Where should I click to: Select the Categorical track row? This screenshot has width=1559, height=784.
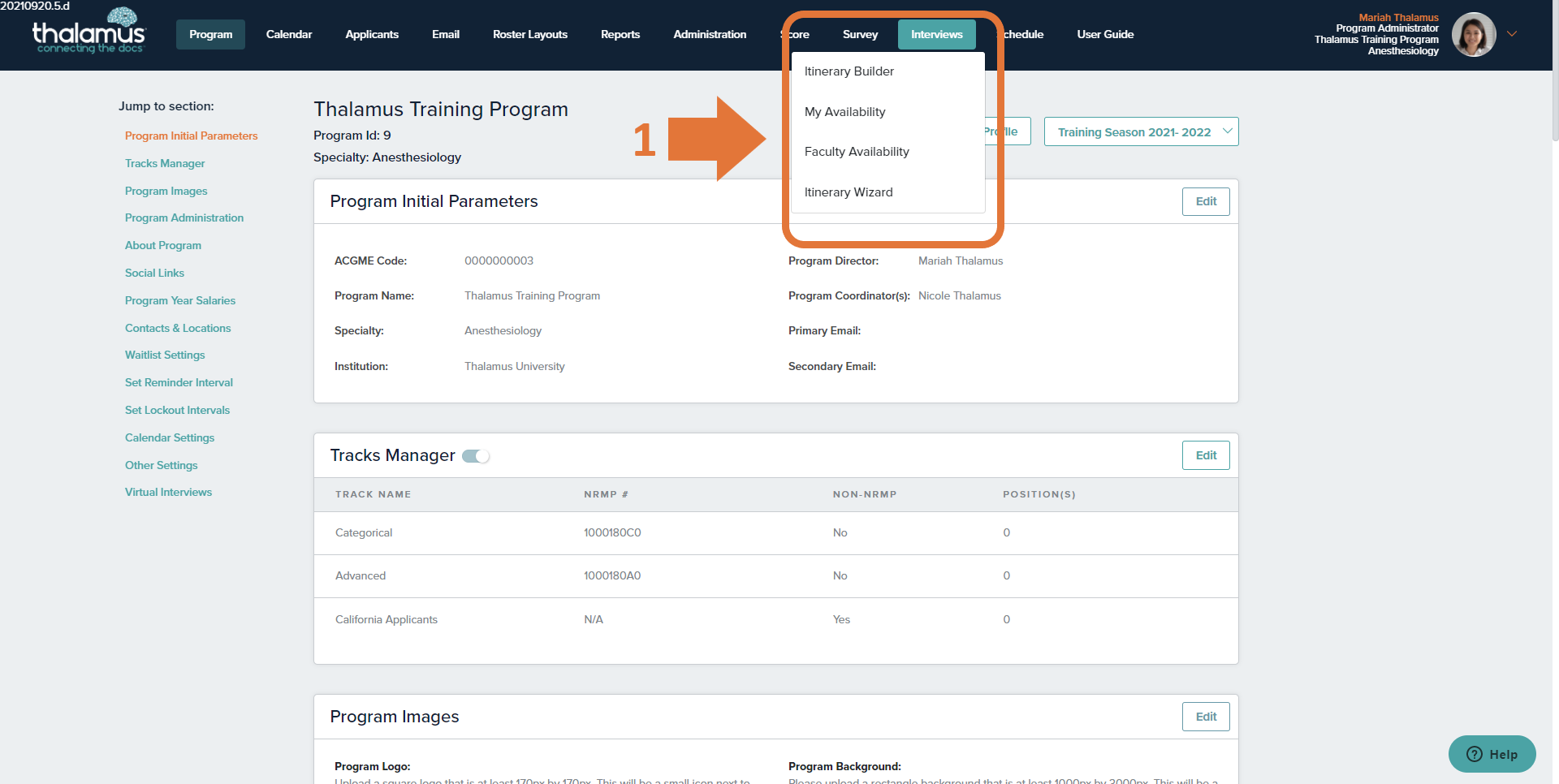775,533
